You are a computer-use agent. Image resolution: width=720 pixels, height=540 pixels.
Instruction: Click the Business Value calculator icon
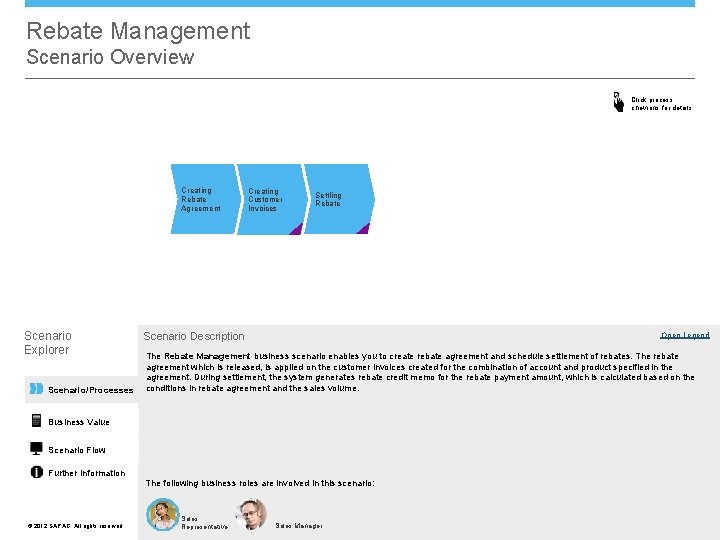pos(36,421)
